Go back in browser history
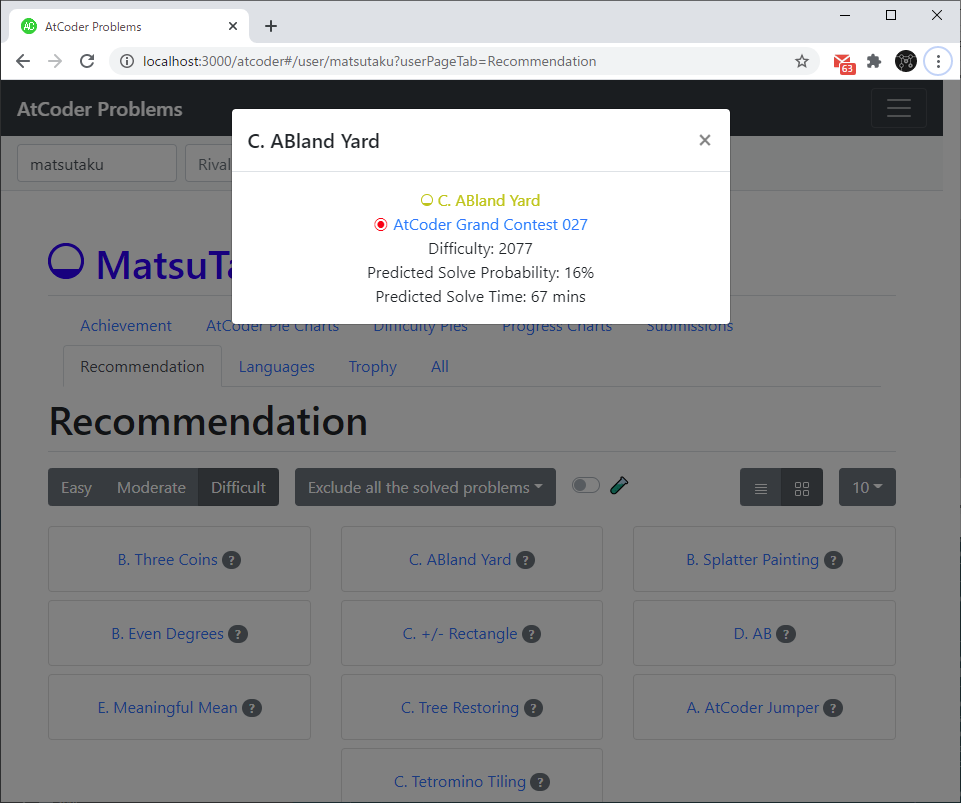This screenshot has height=803, width=961. click(23, 61)
